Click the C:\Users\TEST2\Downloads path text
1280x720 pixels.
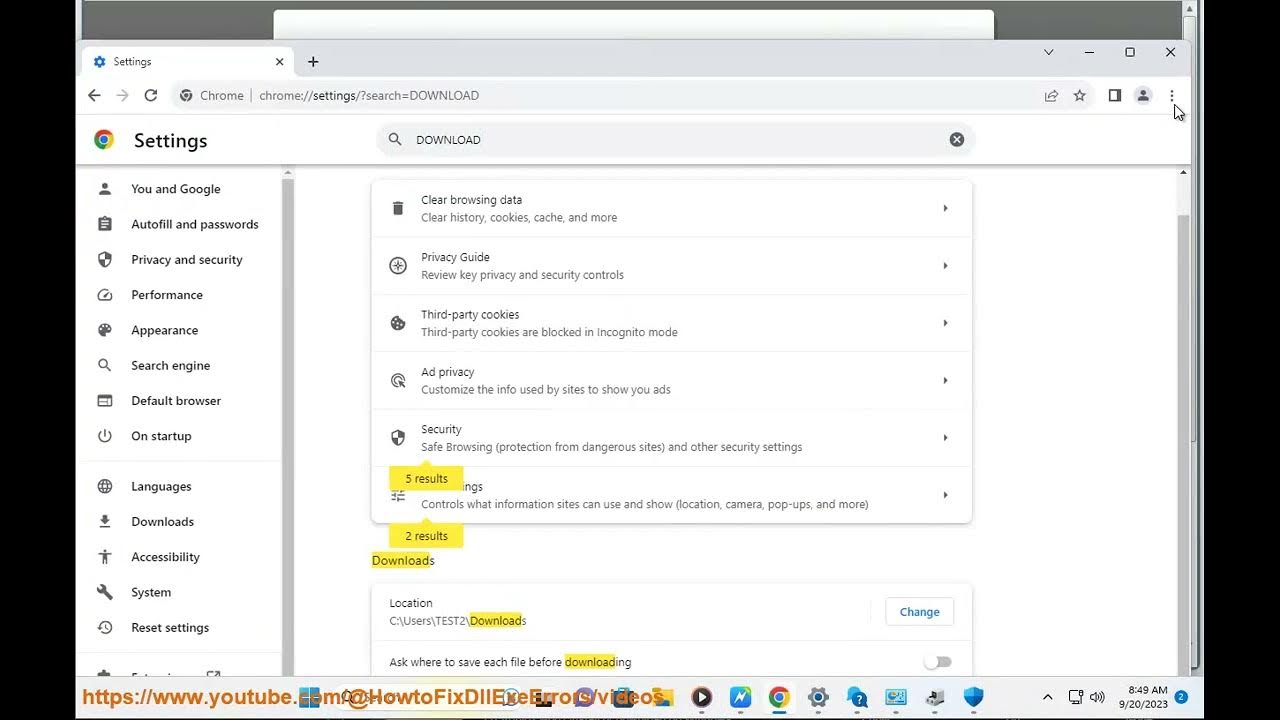tap(458, 621)
